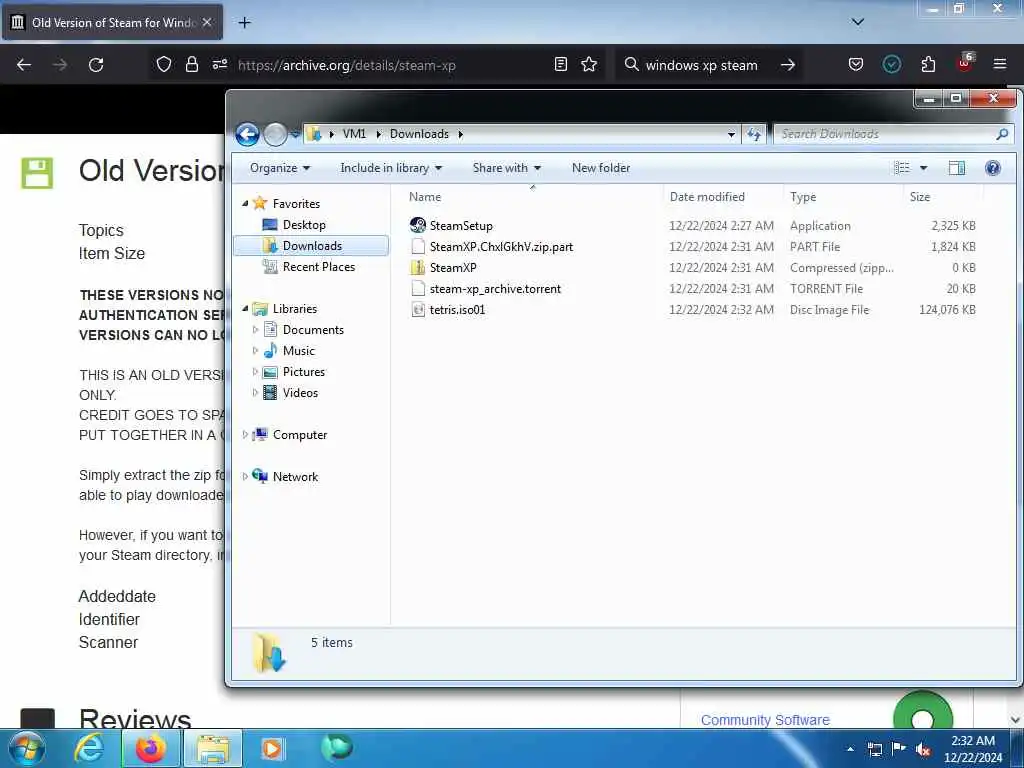
Task: Expand Computer in navigation pane
Action: 245,434
